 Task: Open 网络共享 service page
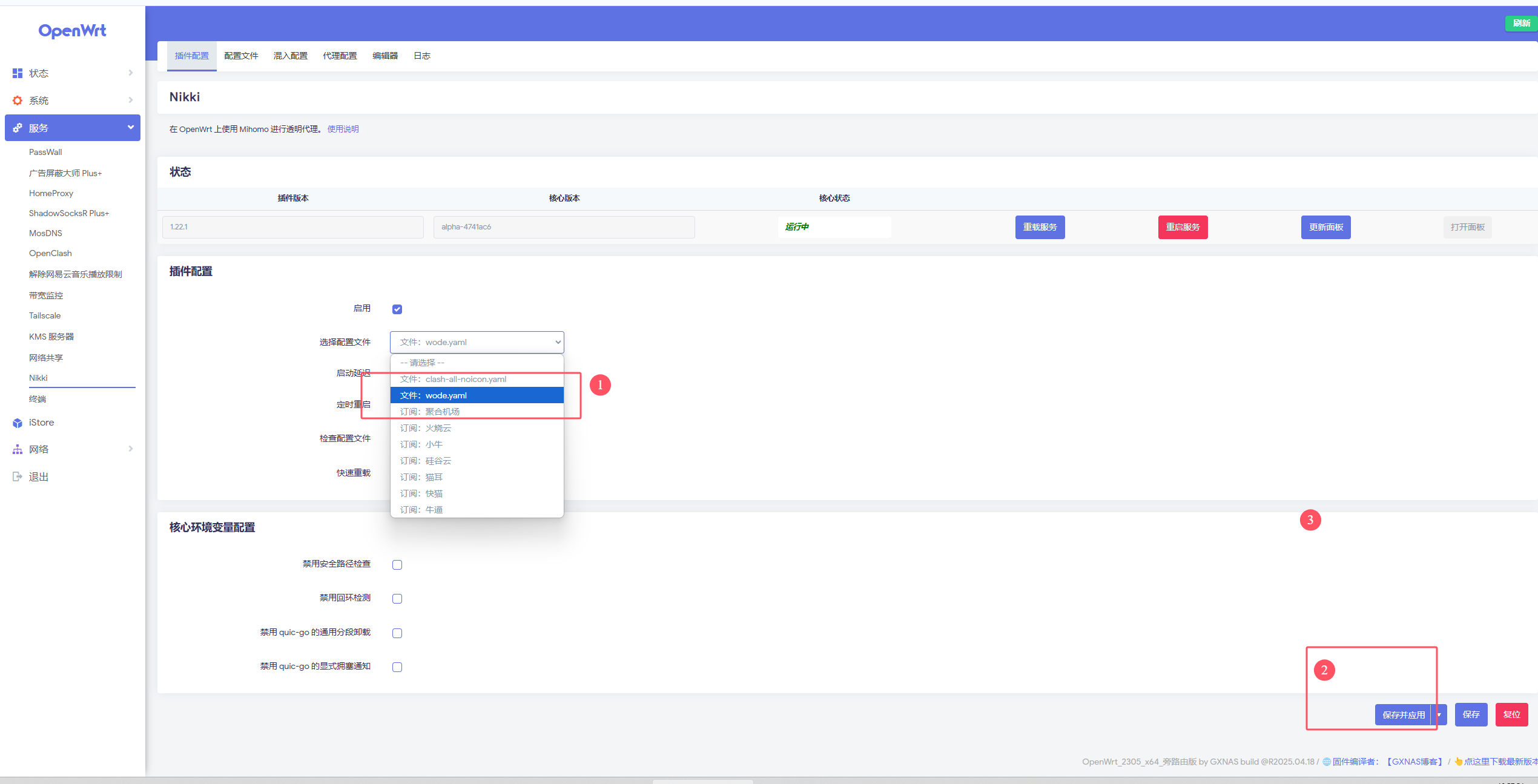(x=46, y=358)
